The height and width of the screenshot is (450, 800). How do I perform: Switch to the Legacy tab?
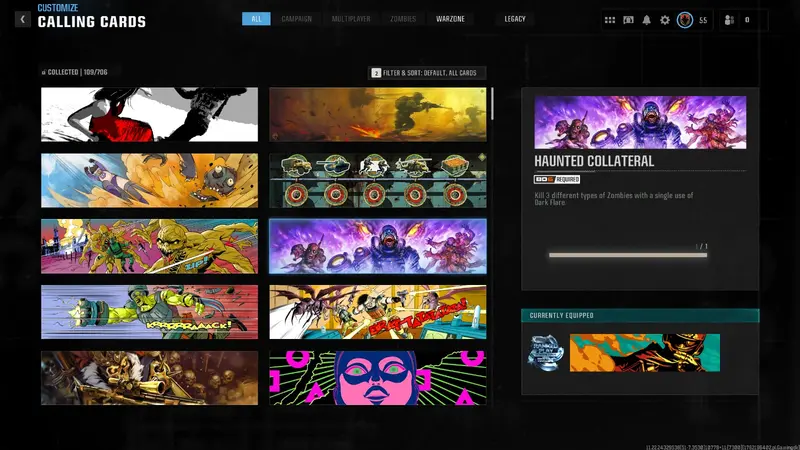click(515, 19)
